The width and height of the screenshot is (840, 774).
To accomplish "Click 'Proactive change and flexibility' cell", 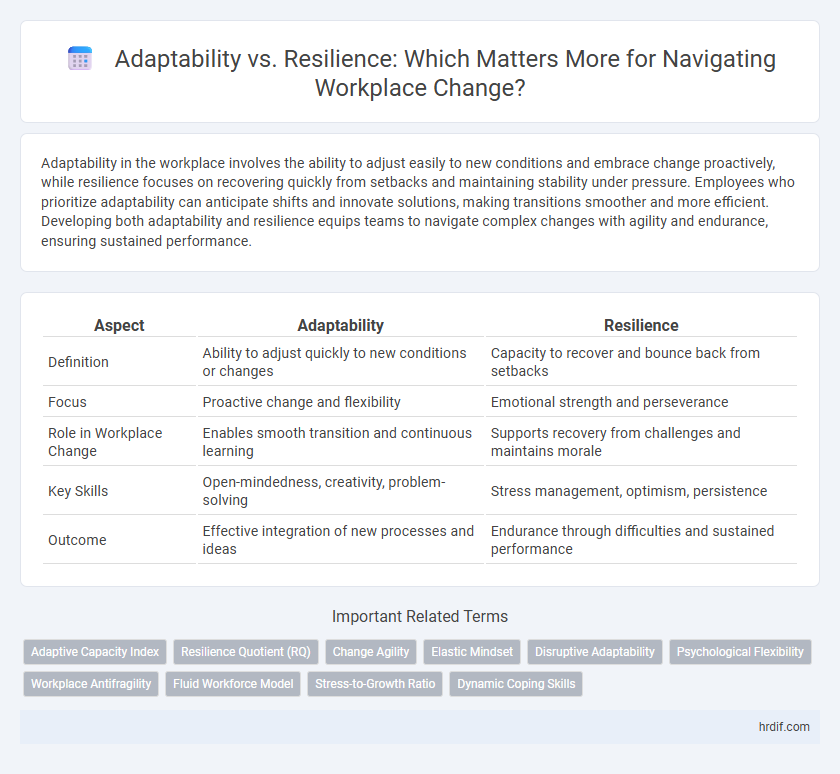I will [x=341, y=402].
